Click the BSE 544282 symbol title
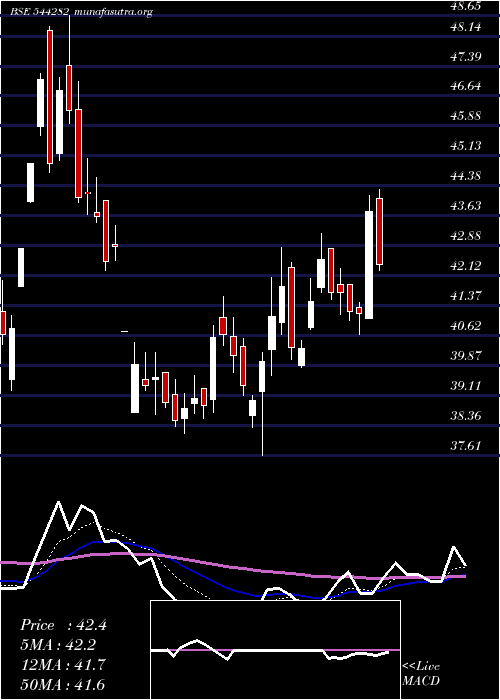500x700 pixels. (x=39, y=12)
